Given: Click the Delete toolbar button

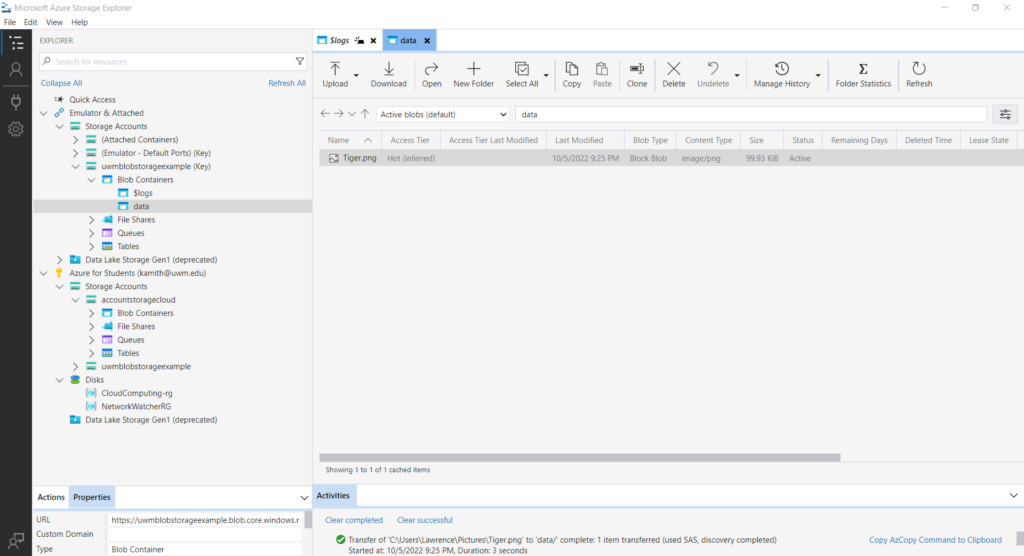Looking at the screenshot, I should point(673,74).
